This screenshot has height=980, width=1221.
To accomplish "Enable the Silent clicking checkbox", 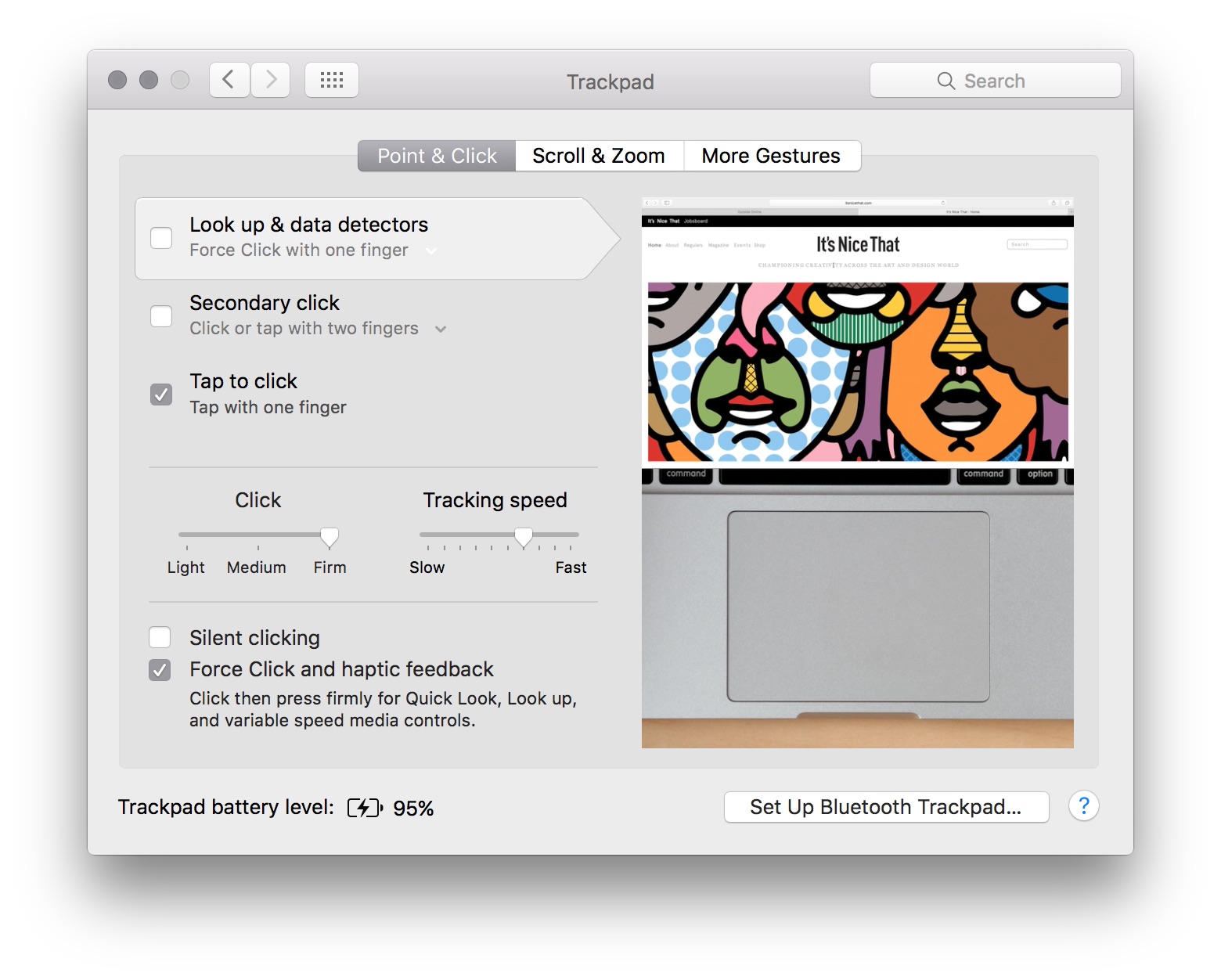I will tap(160, 638).
